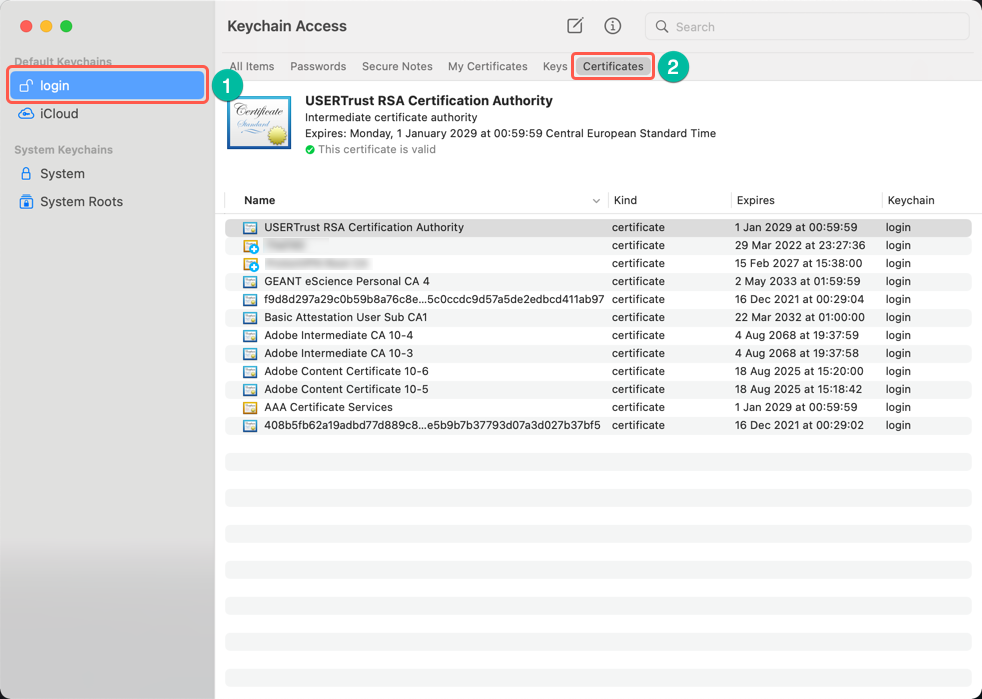The height and width of the screenshot is (699, 982).
Task: Select AAA Certificate Services name
Action: coord(328,407)
